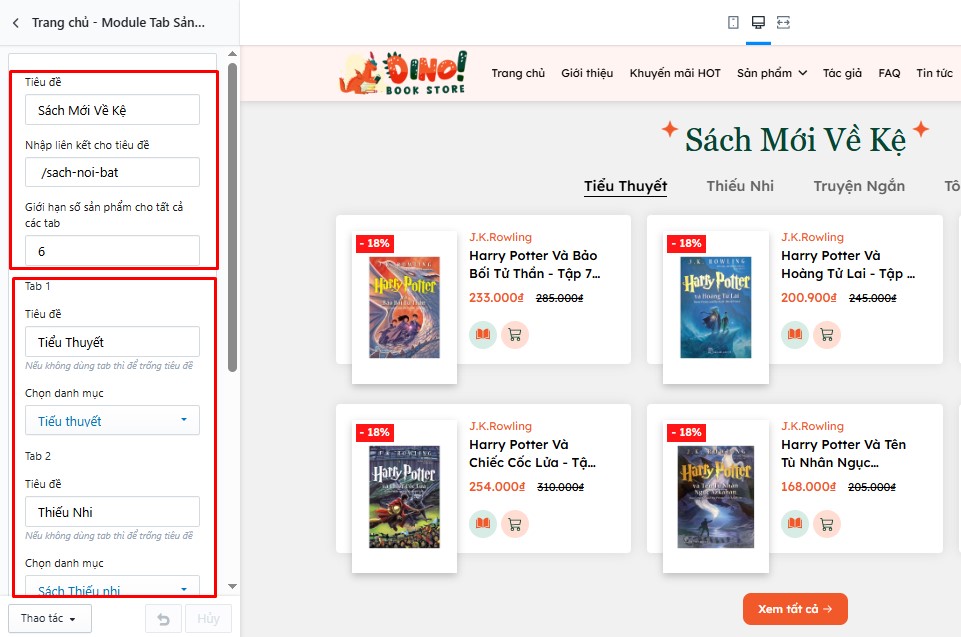The image size is (961, 637).
Task: Click the Hoàng Tử Lai book cover
Action: click(716, 307)
